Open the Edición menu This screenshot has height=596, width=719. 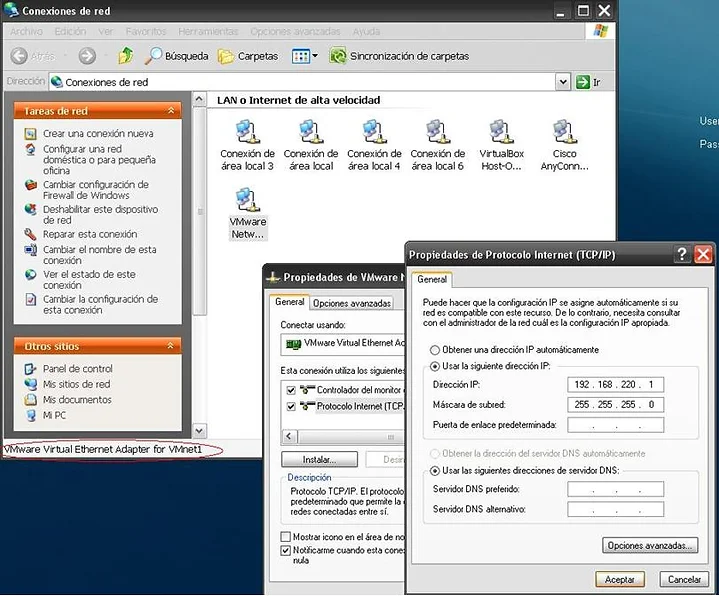click(x=70, y=31)
